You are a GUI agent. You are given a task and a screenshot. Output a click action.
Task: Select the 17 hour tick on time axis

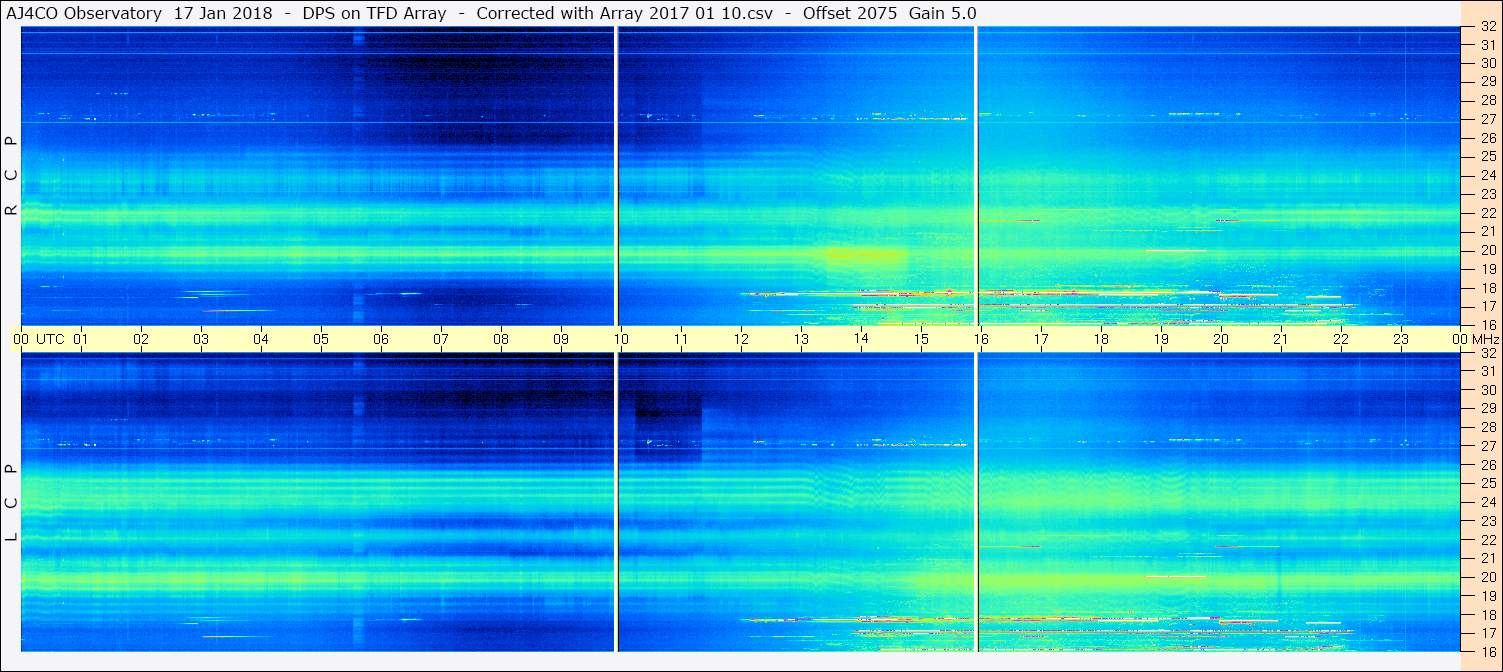pyautogui.click(x=1041, y=339)
